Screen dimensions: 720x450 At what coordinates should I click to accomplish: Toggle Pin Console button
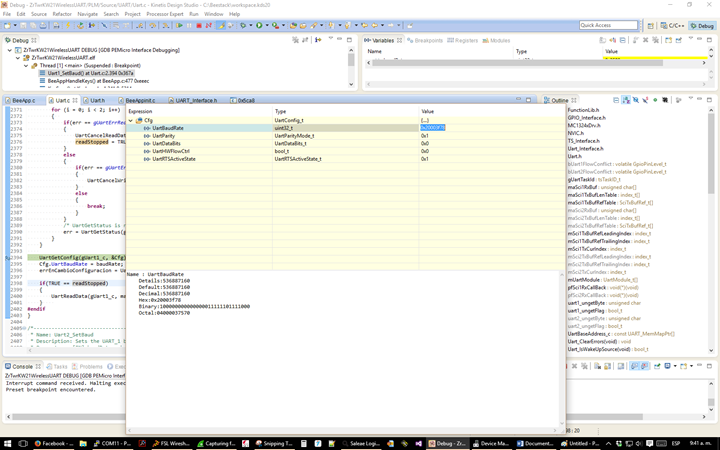(657, 366)
